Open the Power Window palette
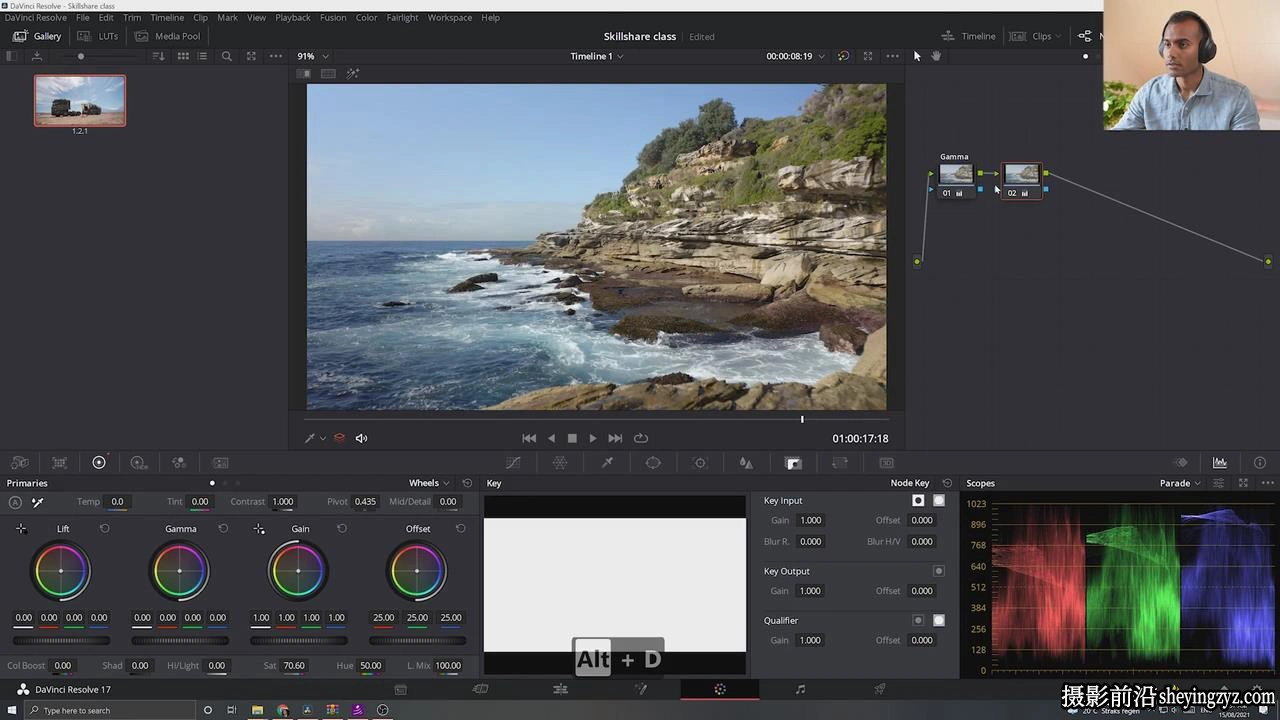The image size is (1280, 720). pyautogui.click(x=653, y=463)
